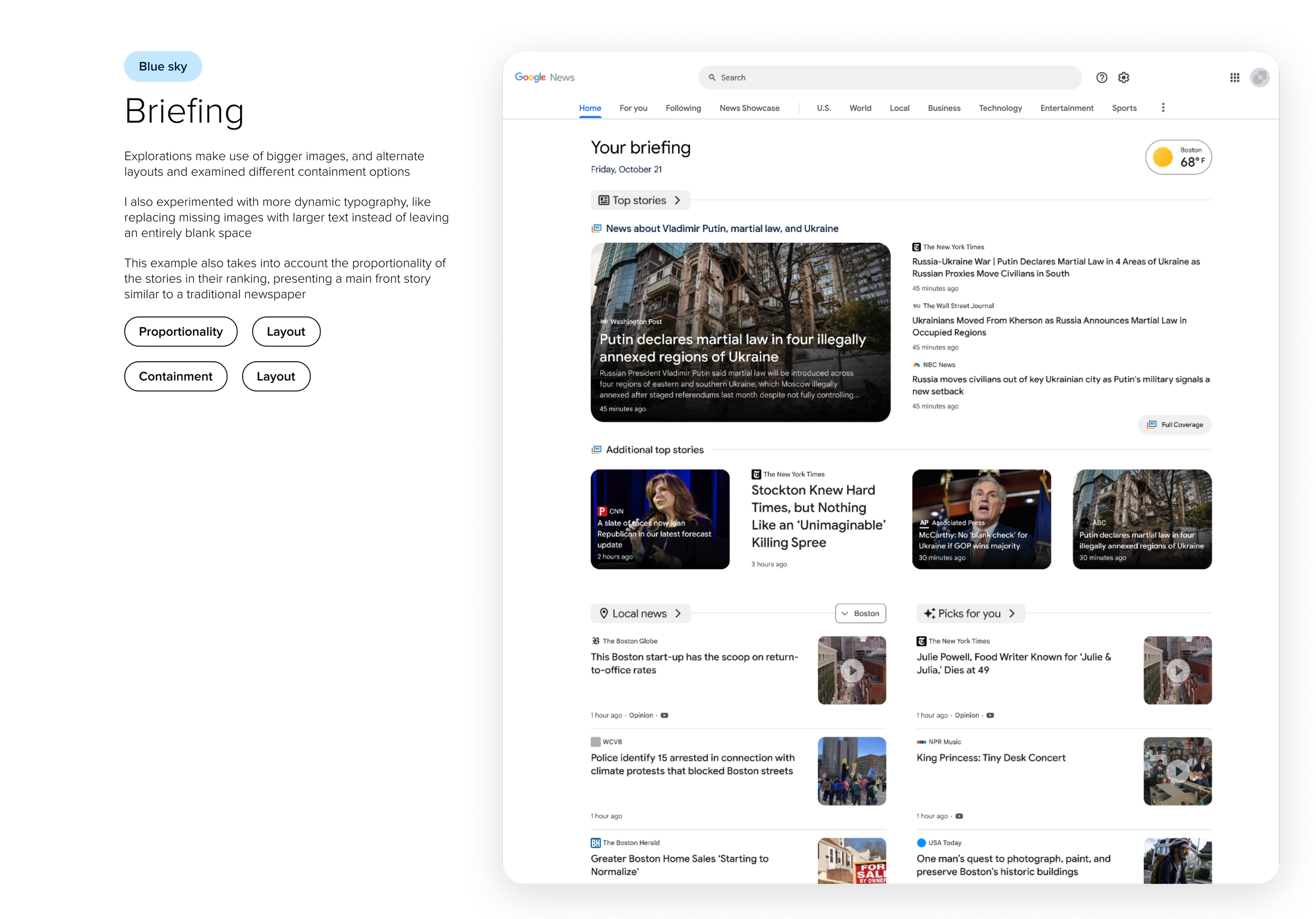Play the King Princess Tiny Desk video
This screenshot has height=919, width=1316.
[x=1177, y=771]
